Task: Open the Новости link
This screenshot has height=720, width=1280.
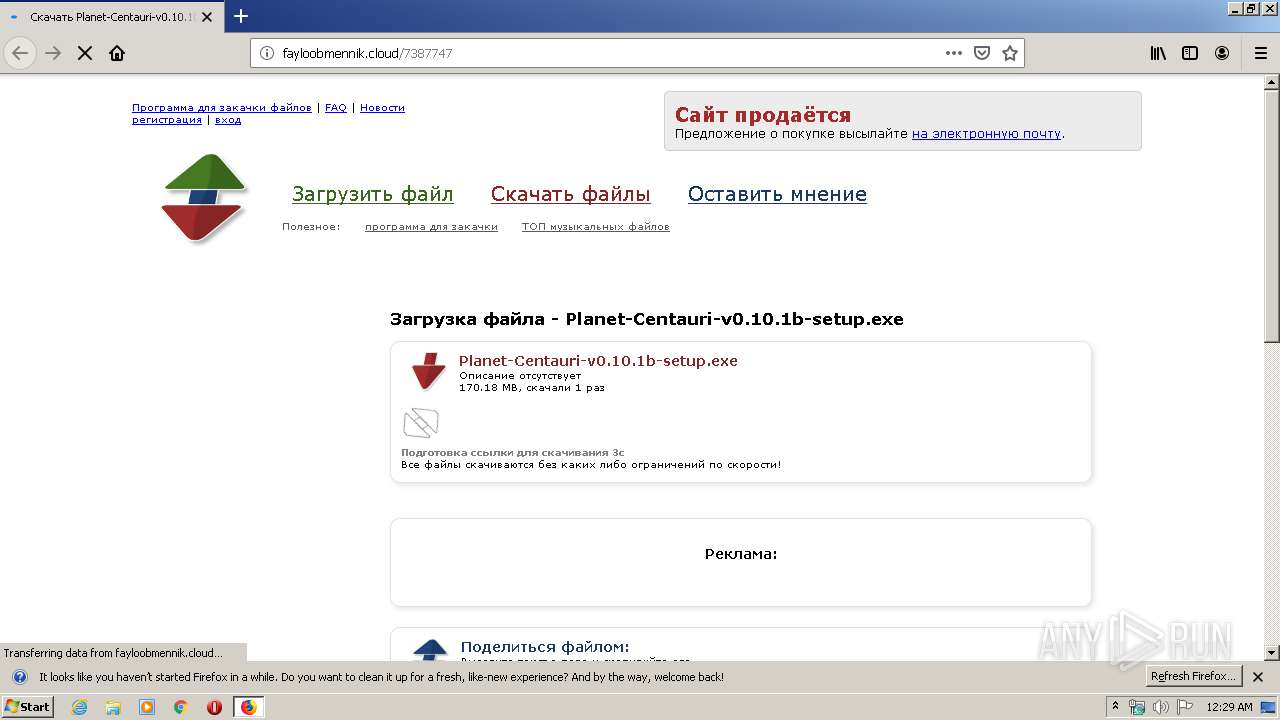Action: click(x=382, y=107)
